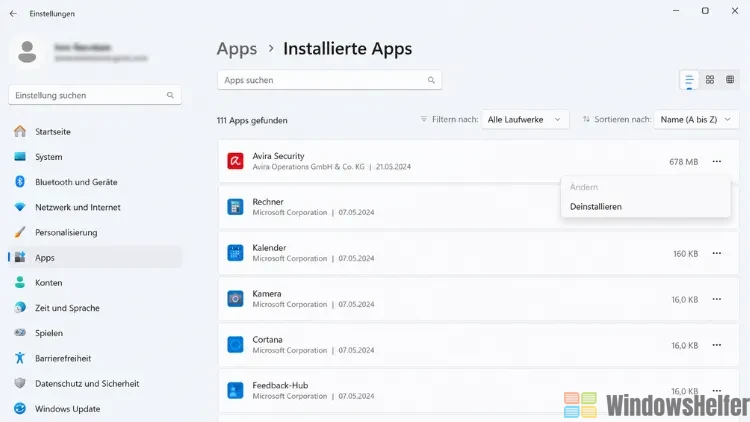Maximize the Einstellungen window
The image size is (750, 422).
705,11
